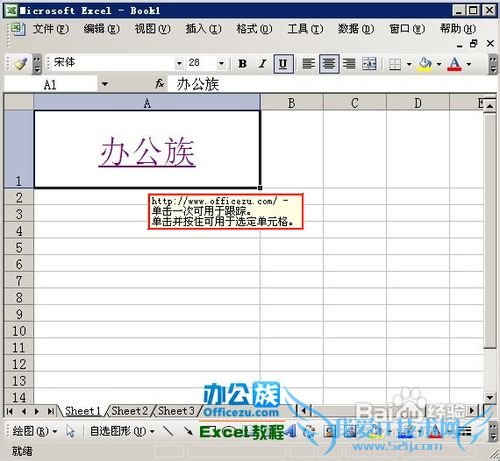Click the Select All corner button
This screenshot has width=500, height=461.
[x=19, y=102]
